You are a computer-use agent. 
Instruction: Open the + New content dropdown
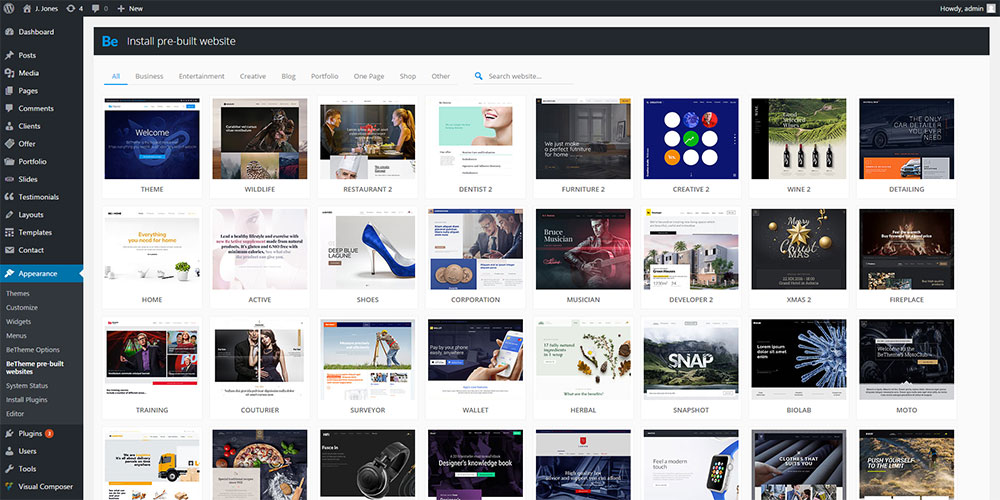click(130, 8)
